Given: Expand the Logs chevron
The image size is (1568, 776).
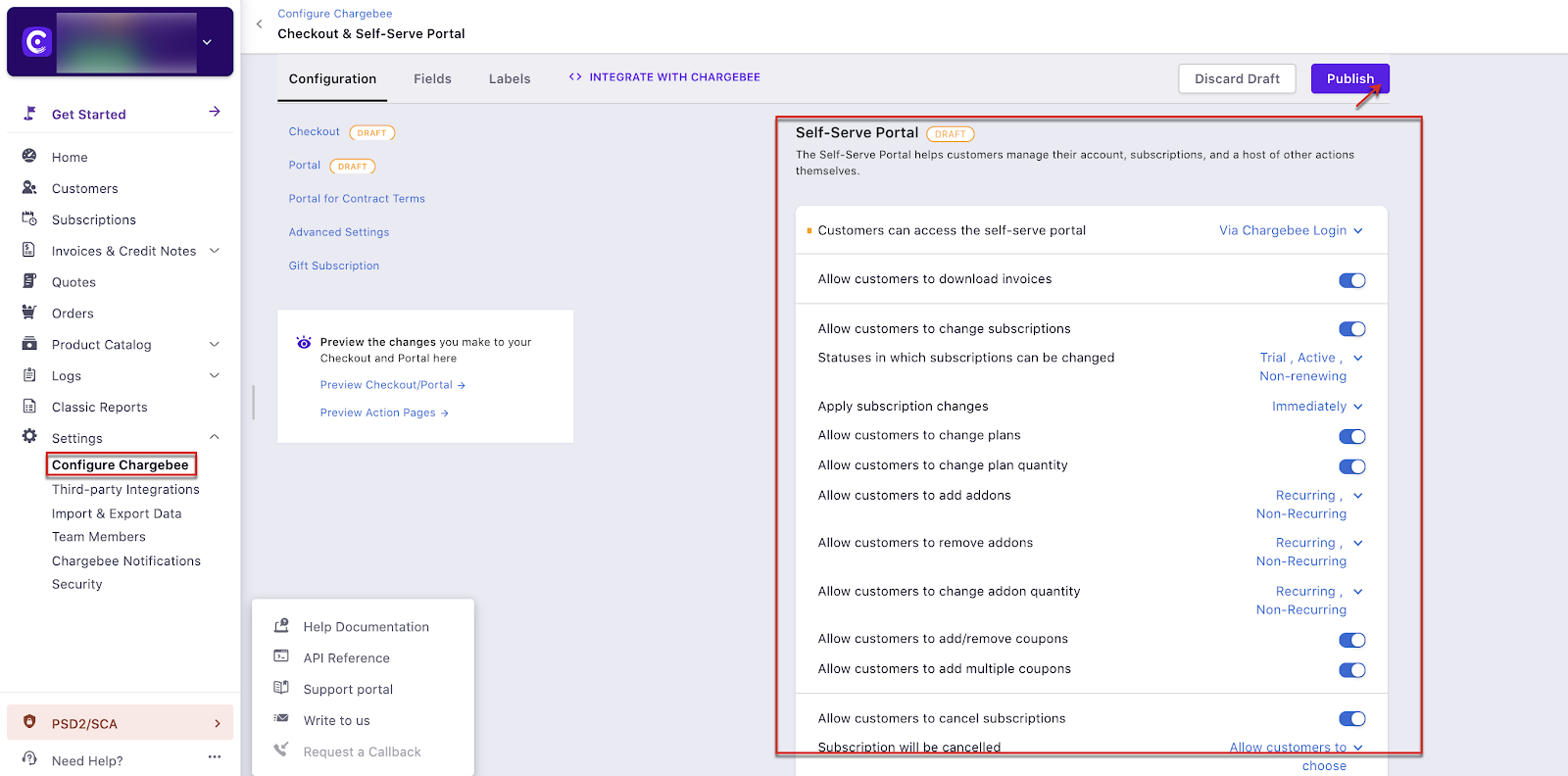Looking at the screenshot, I should click(x=215, y=375).
